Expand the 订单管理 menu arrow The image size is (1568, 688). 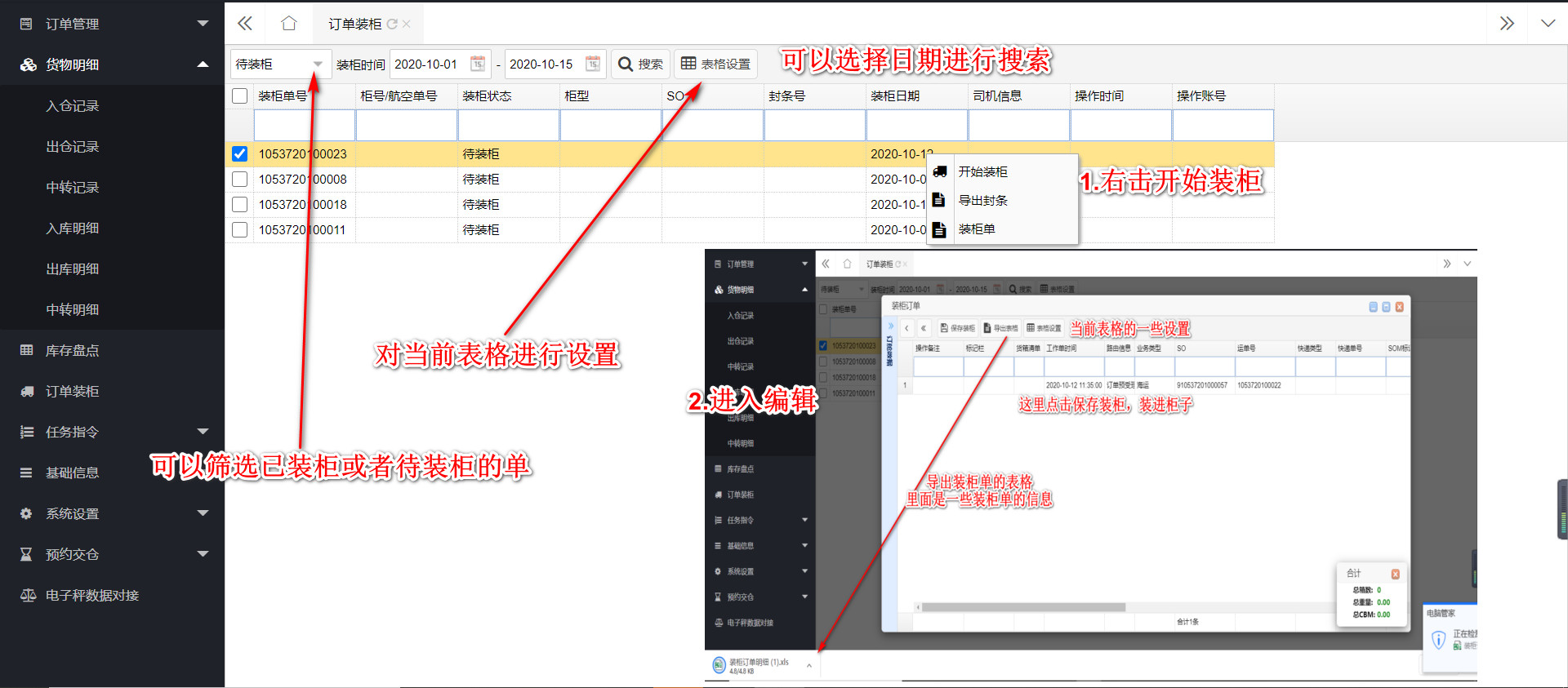203,24
